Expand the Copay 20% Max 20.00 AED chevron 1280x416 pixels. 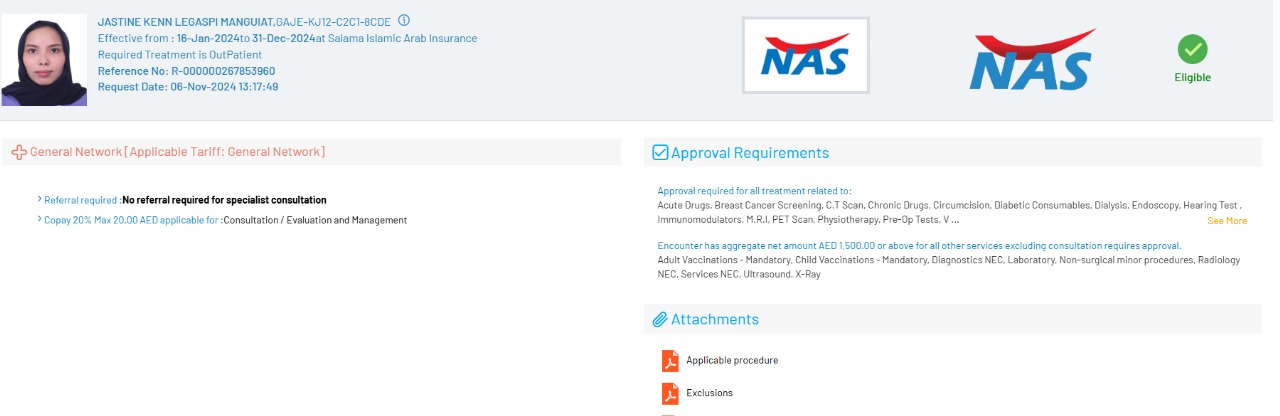(39, 220)
